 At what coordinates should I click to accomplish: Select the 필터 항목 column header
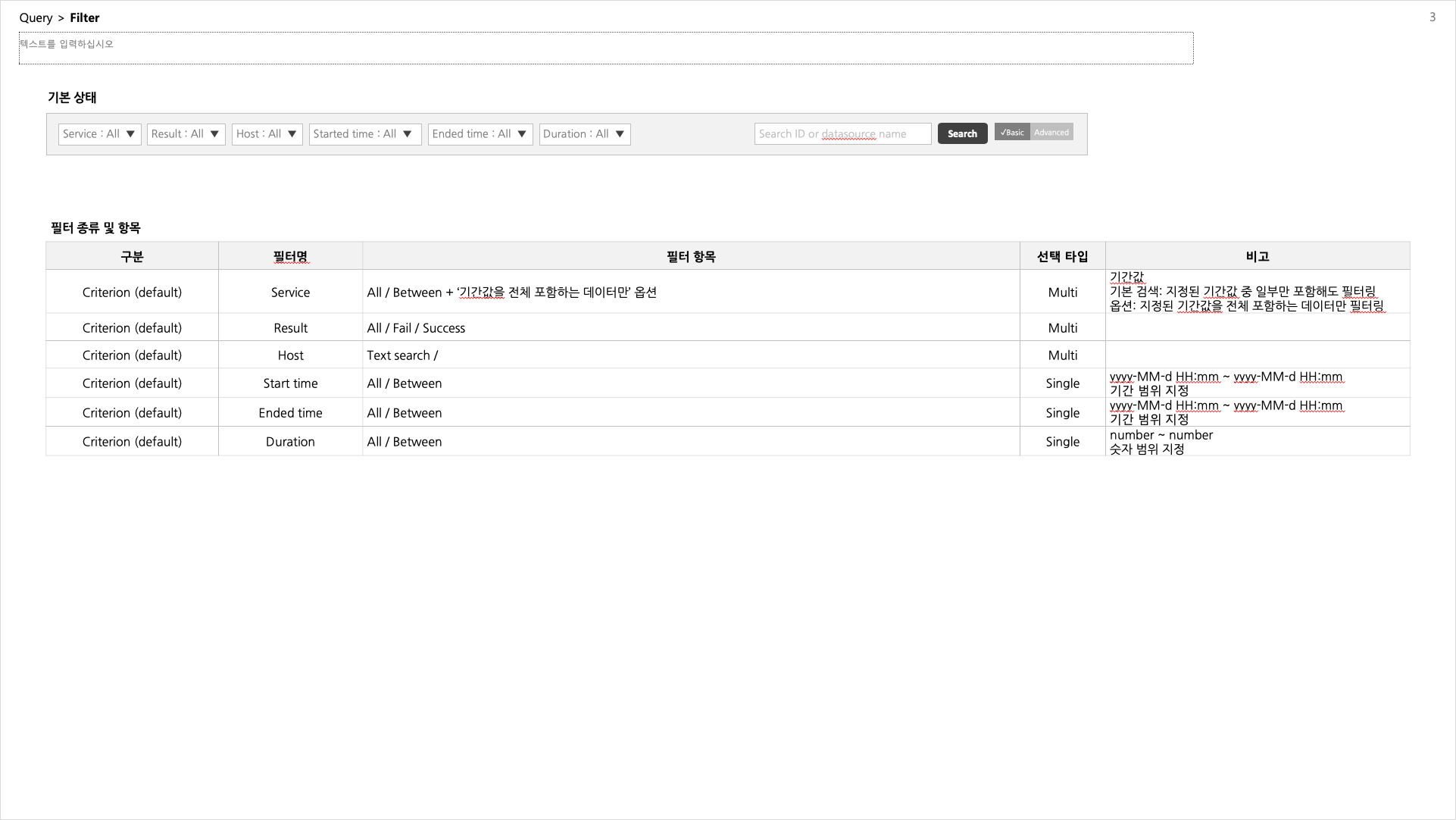point(691,256)
